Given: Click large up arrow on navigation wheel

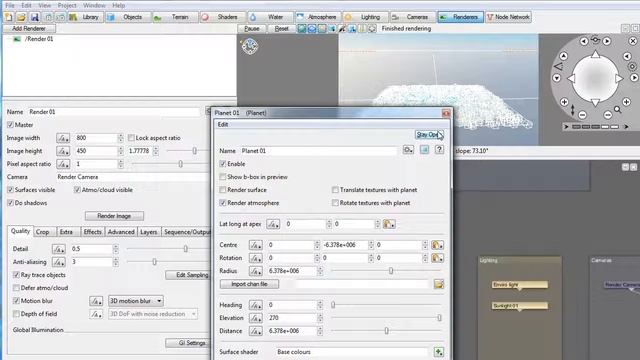Looking at the screenshot, I should (596, 54).
